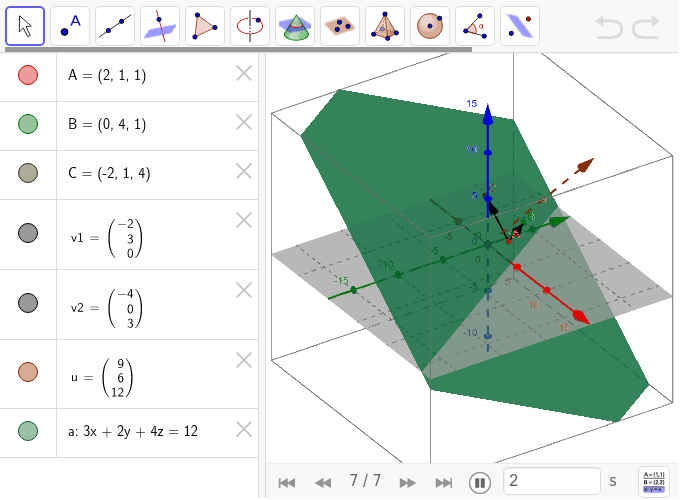The height and width of the screenshot is (500, 680).
Task: Toggle visibility of plane a
Action: point(28,431)
